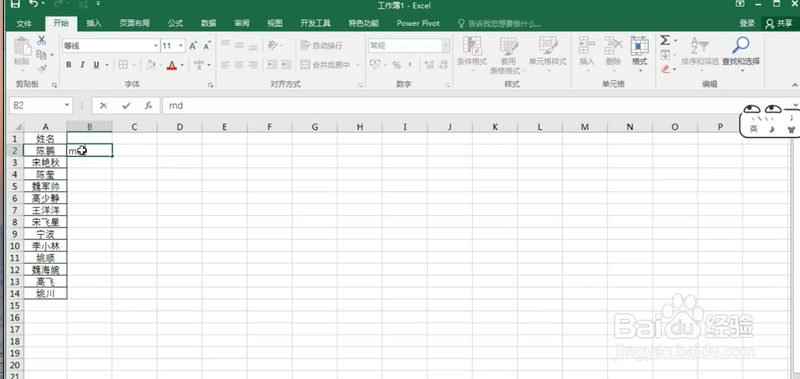Image resolution: width=800 pixels, height=379 pixels.
Task: Click the Format Painter brush icon
Action: pyautogui.click(x=41, y=68)
